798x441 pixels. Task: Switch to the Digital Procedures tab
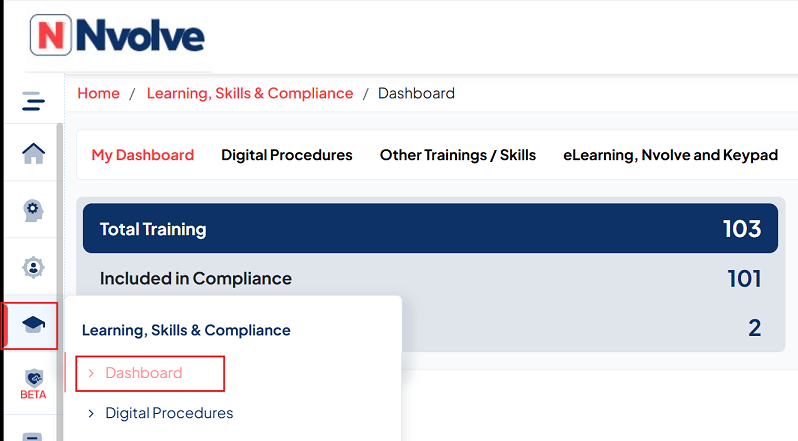click(287, 155)
